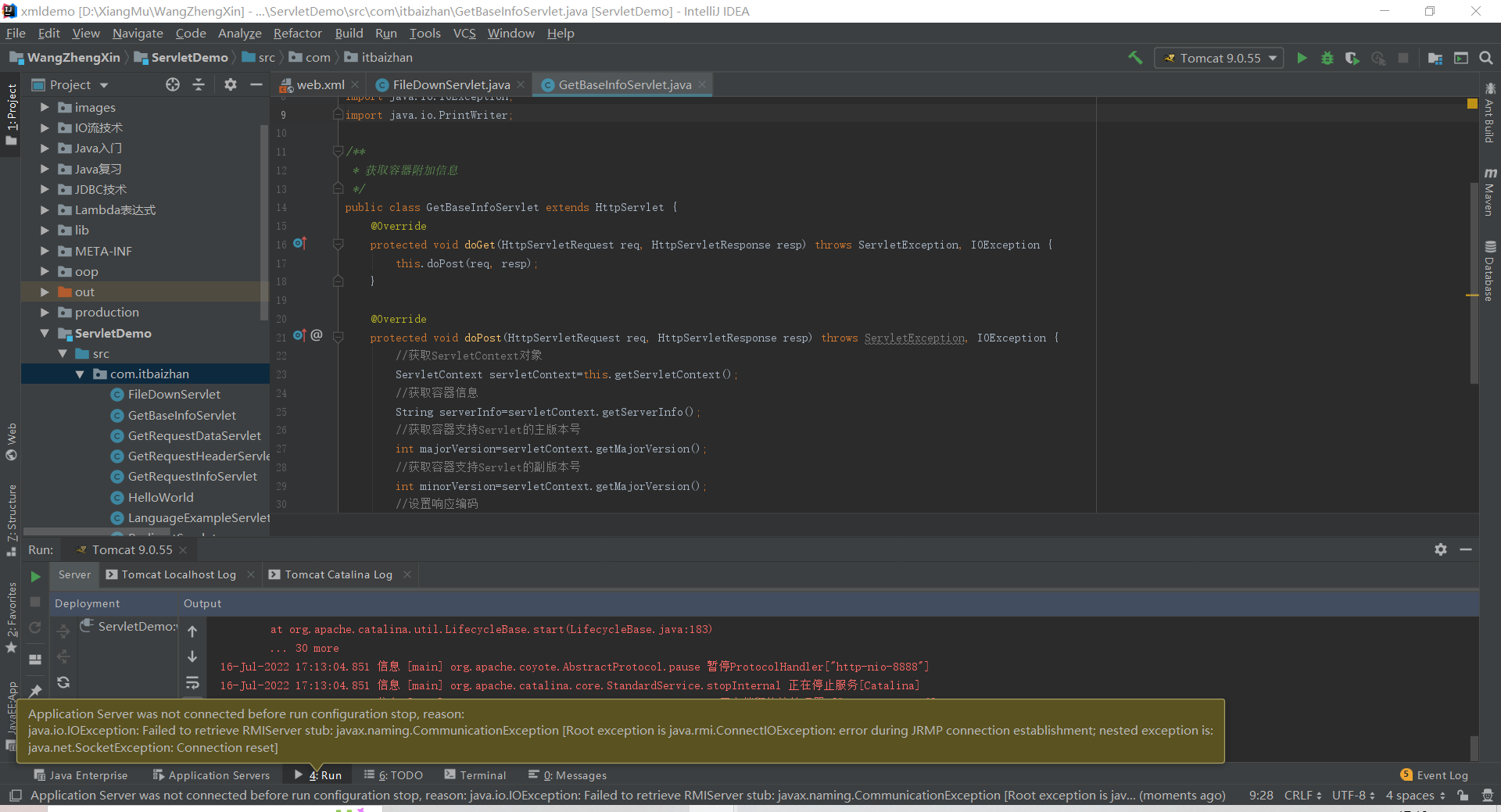The height and width of the screenshot is (812, 1501).
Task: Toggle the Structure tool window strip
Action: tap(11, 520)
